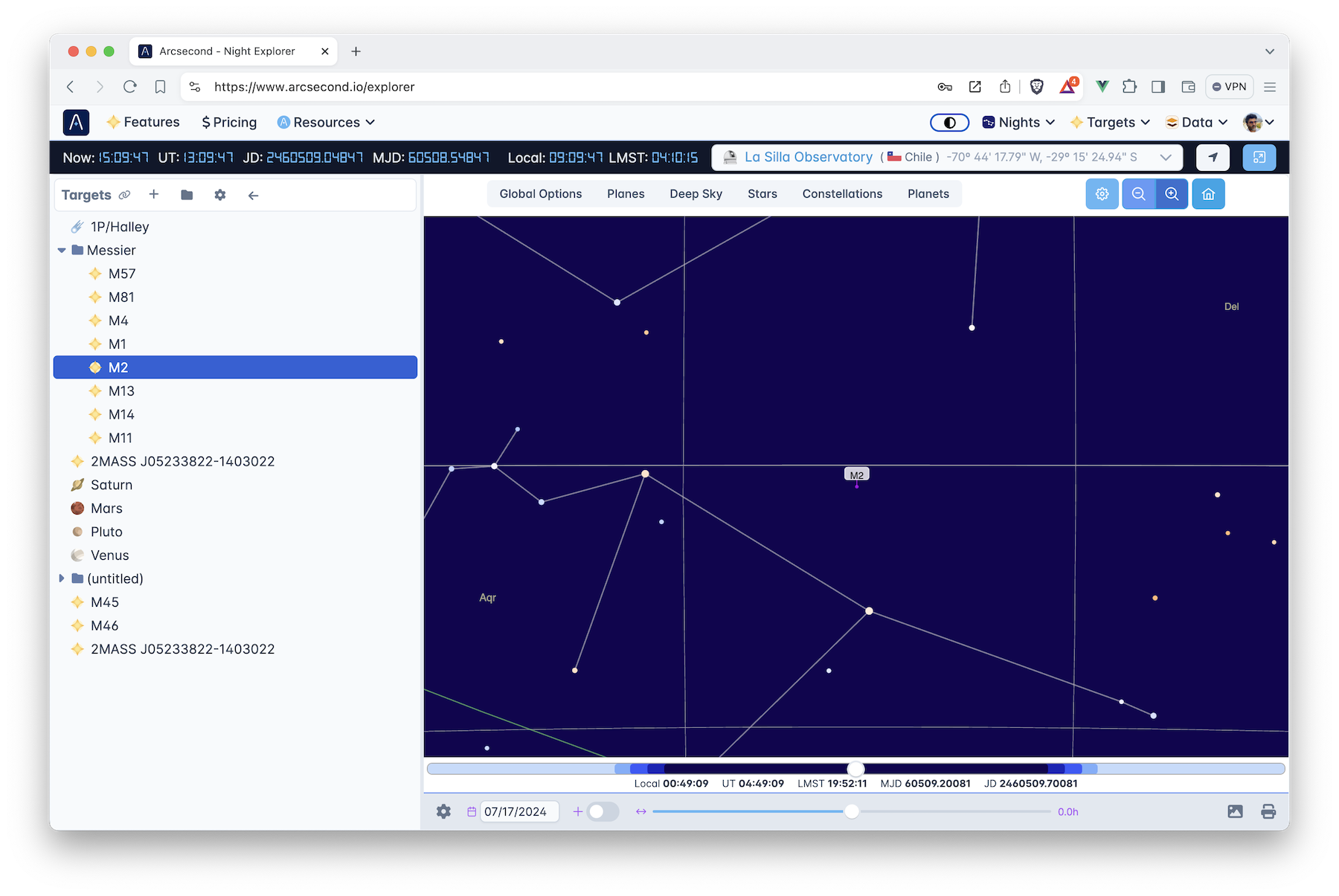
Task: Open the La Silla Observatory selector
Action: point(809,157)
